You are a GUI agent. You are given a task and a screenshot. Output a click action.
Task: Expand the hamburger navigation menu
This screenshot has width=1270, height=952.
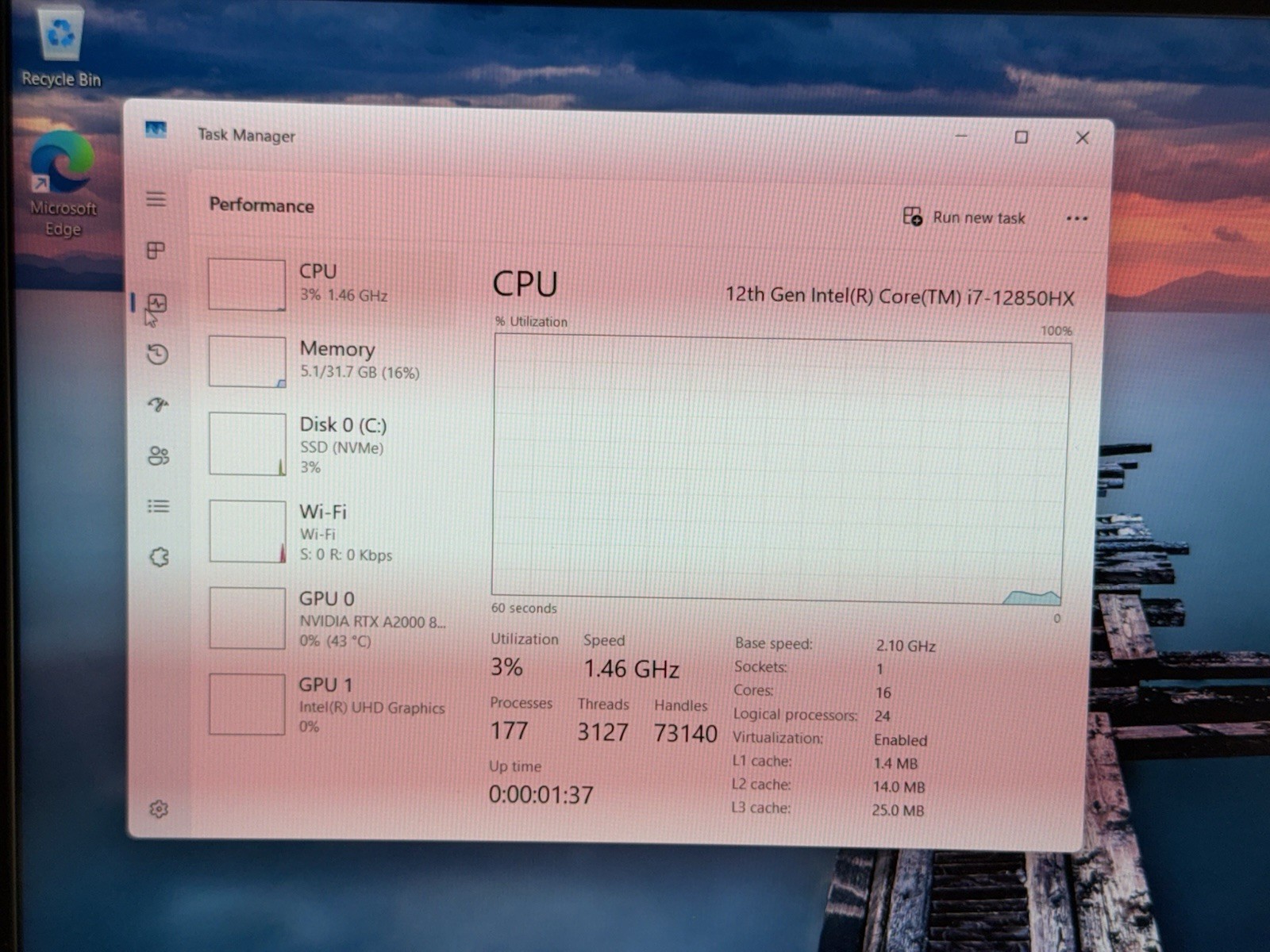pyautogui.click(x=156, y=199)
